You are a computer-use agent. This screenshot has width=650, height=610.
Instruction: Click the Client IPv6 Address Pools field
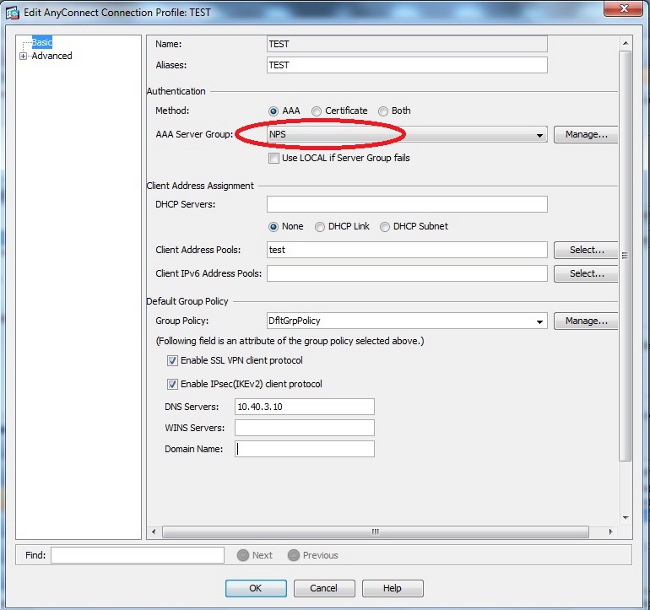coord(407,274)
